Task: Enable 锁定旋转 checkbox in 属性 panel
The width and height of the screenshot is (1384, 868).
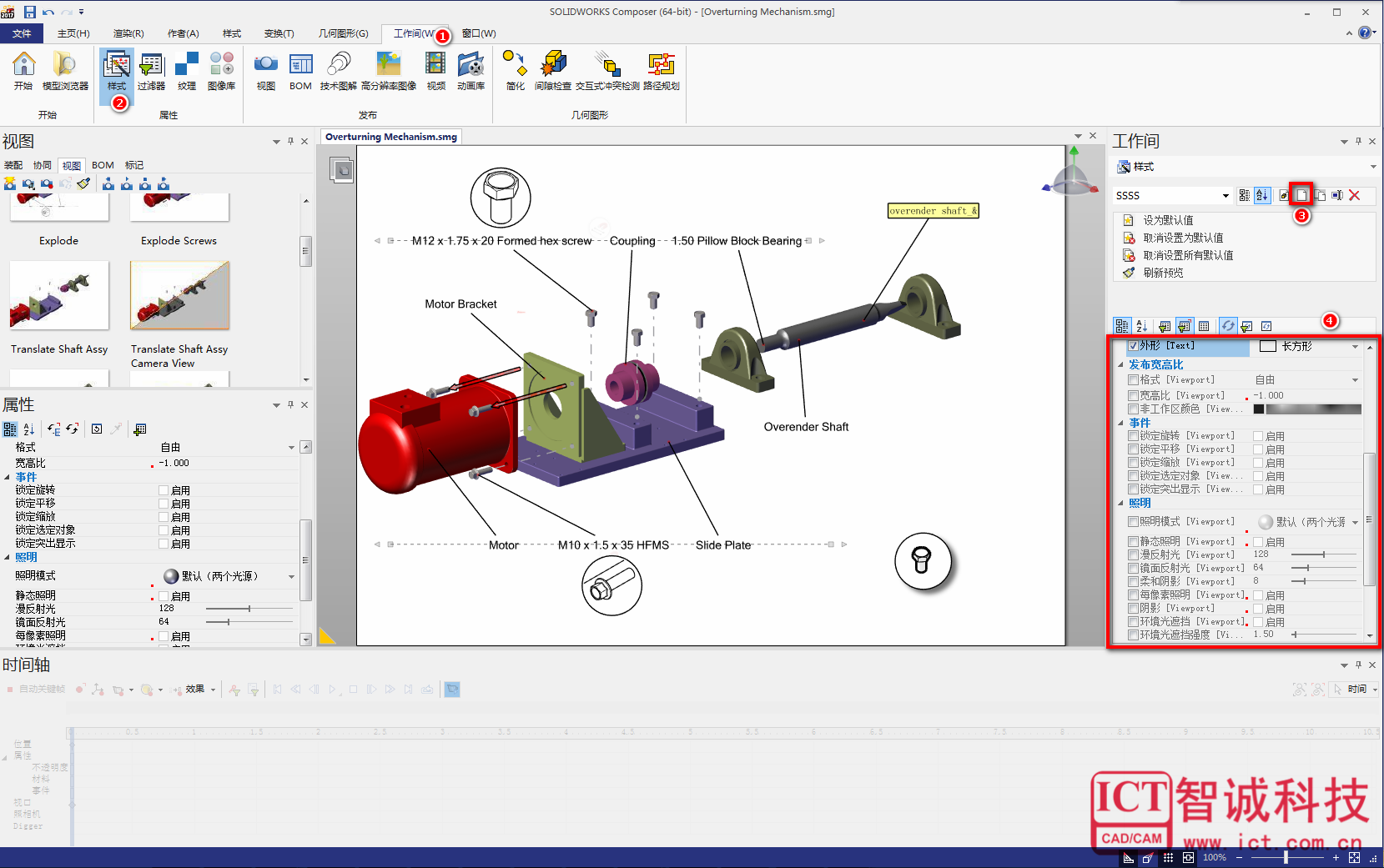Action: coord(164,490)
